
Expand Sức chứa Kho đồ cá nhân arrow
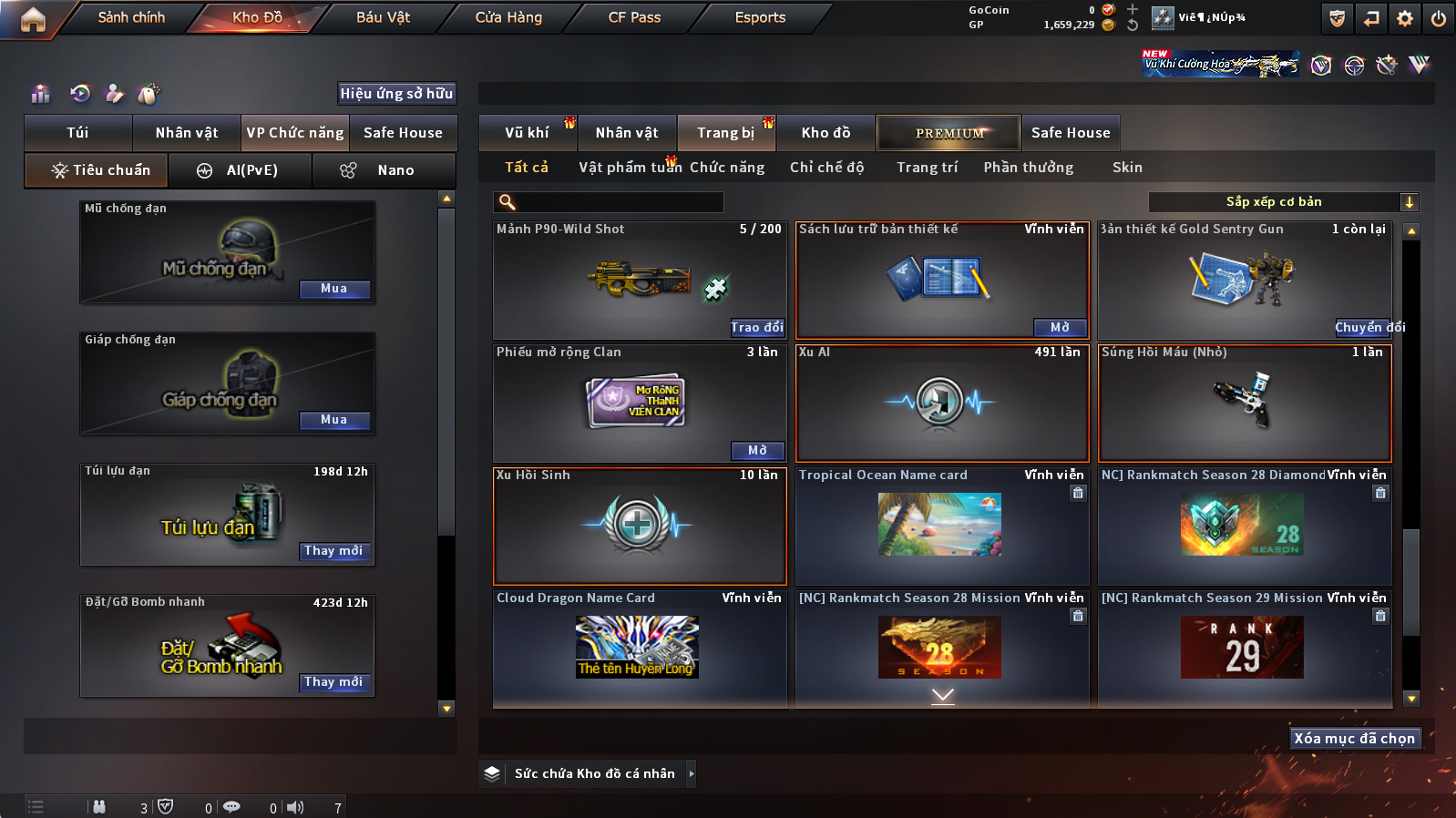(x=692, y=773)
